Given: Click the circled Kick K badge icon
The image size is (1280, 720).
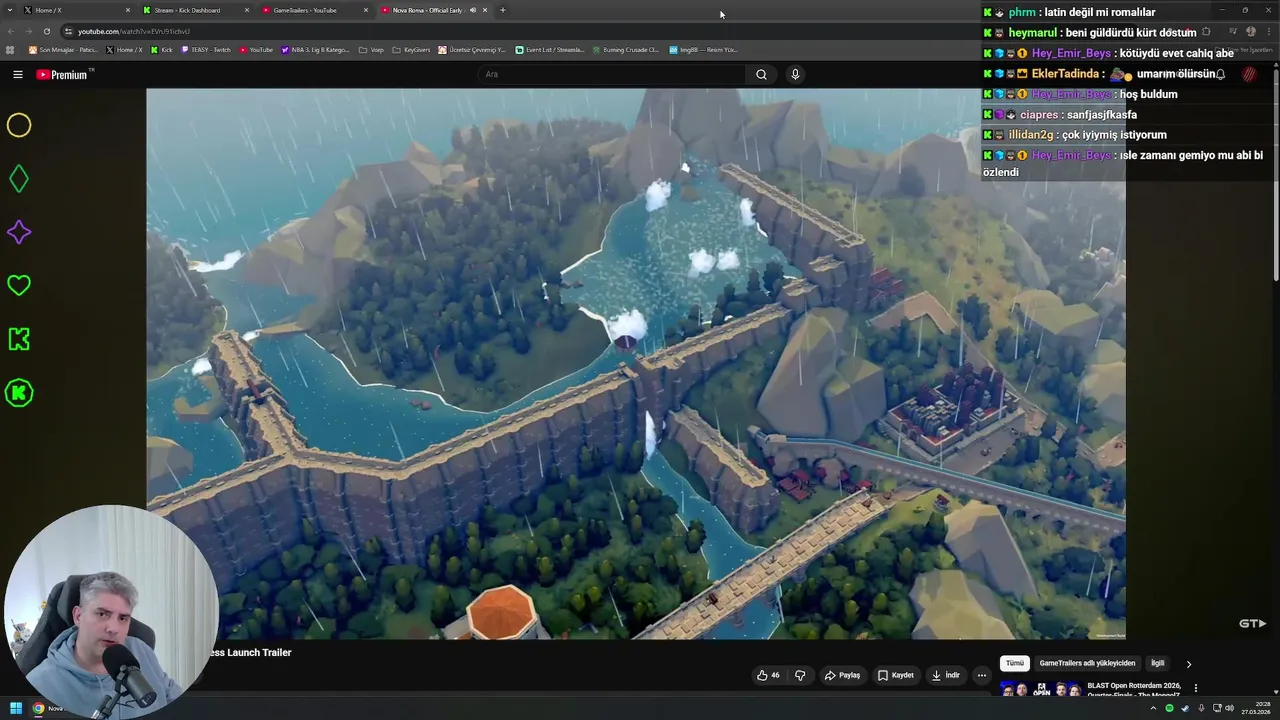Looking at the screenshot, I should [x=19, y=393].
